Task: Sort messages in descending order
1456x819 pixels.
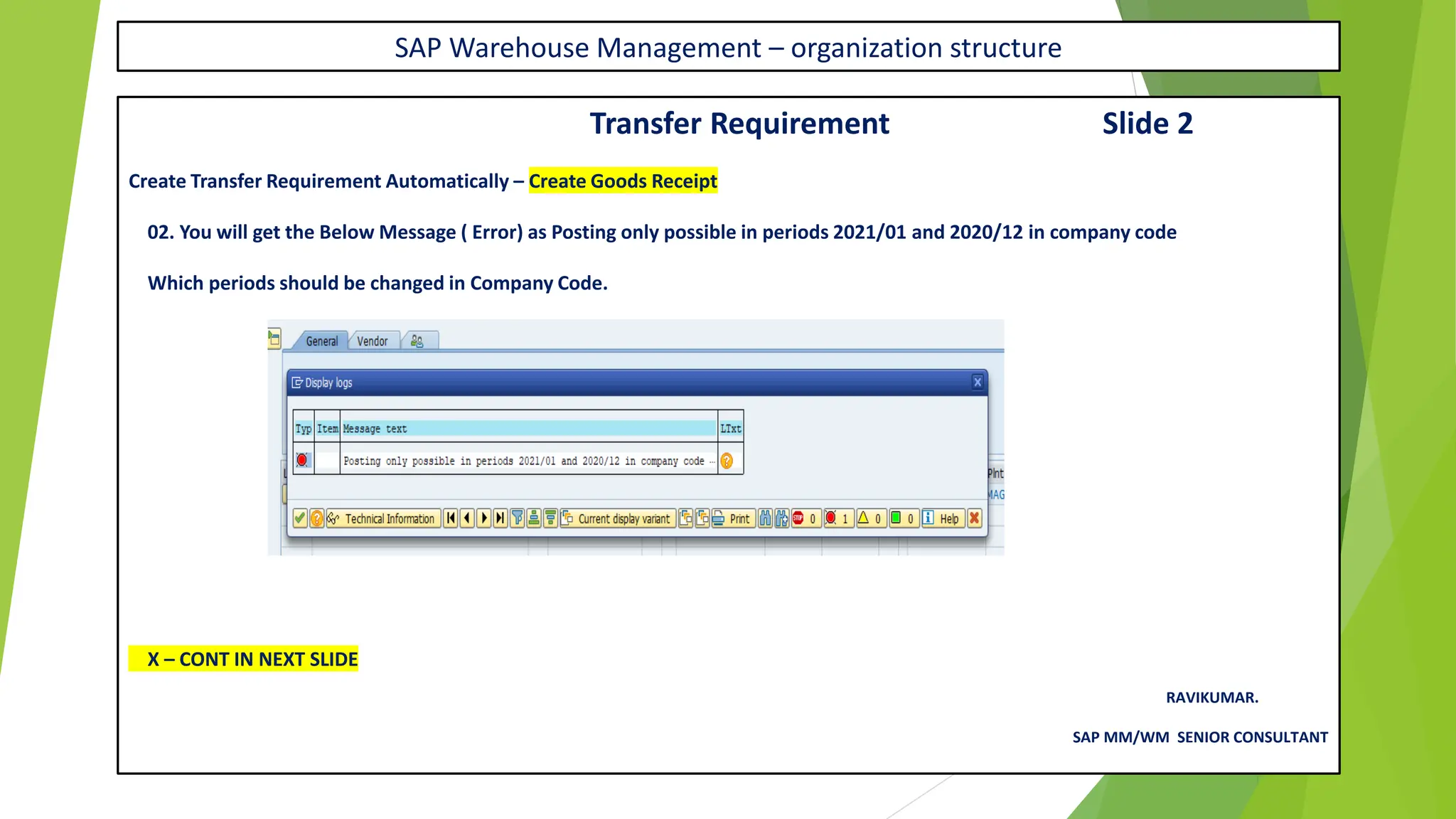Action: [550, 518]
